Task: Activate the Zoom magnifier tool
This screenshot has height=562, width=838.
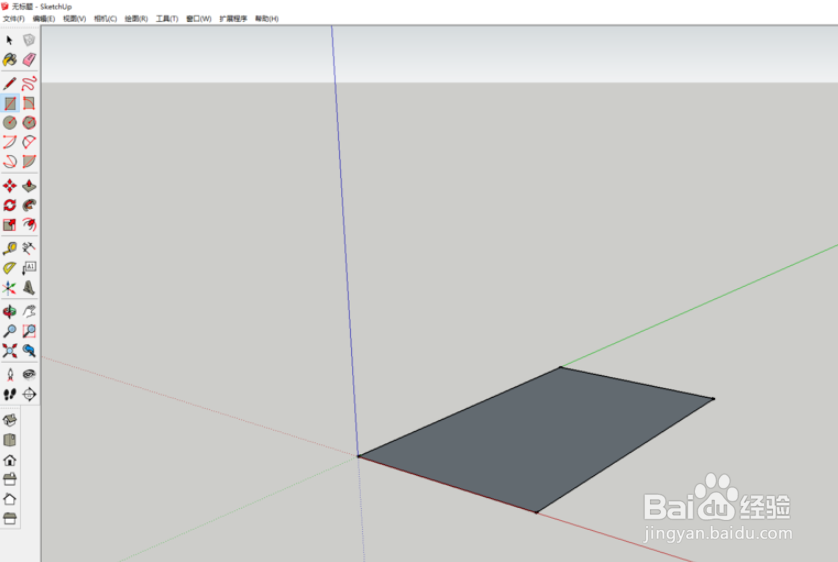Action: tap(10, 331)
